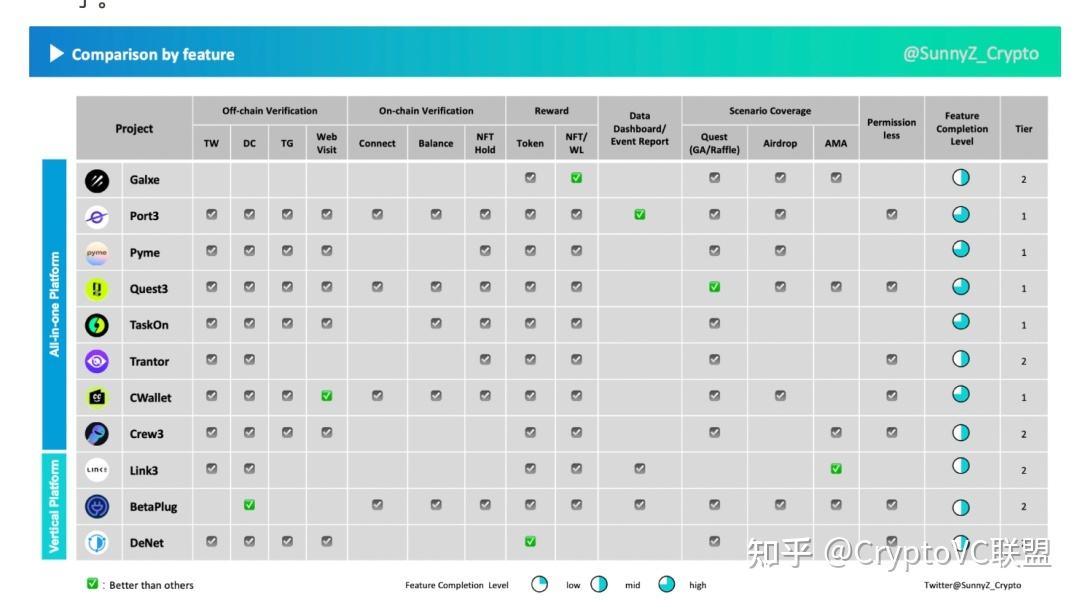The height and width of the screenshot is (602, 1080).
Task: Click the Permissionless column header
Action: tap(892, 129)
